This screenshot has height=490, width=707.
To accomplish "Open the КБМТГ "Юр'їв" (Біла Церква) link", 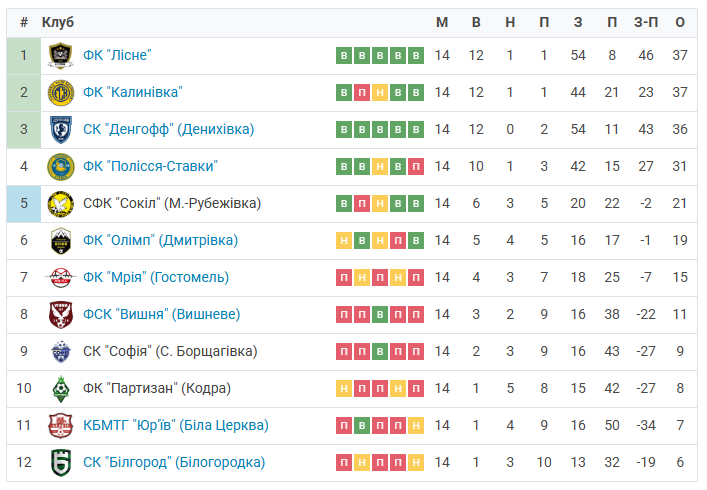I will 176,425.
